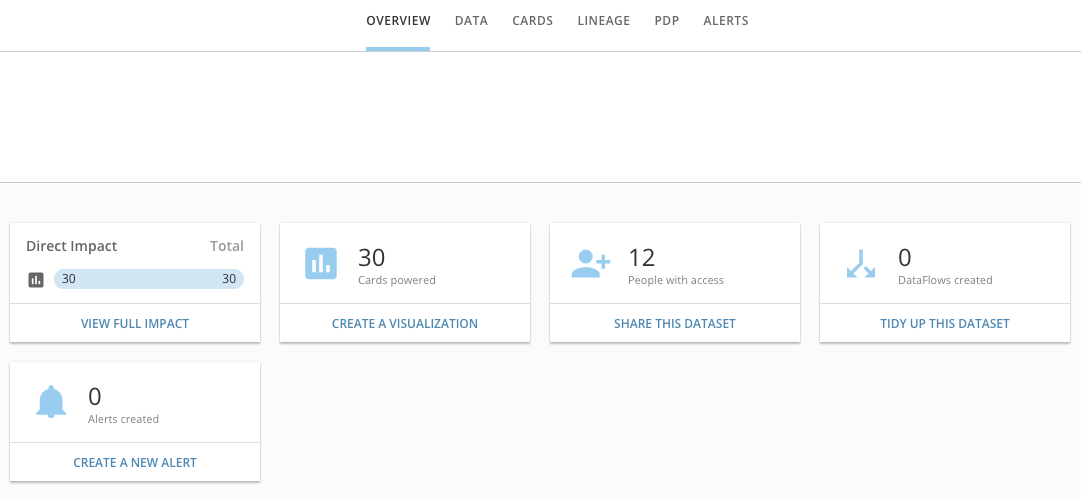Image resolution: width=1081 pixels, height=498 pixels.
Task: Select the PDP tab
Action: tap(667, 21)
